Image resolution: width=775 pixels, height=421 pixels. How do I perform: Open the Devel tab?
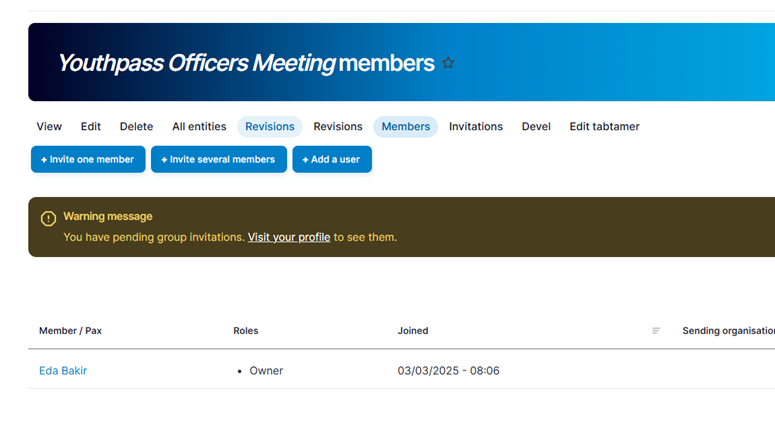pos(536,126)
